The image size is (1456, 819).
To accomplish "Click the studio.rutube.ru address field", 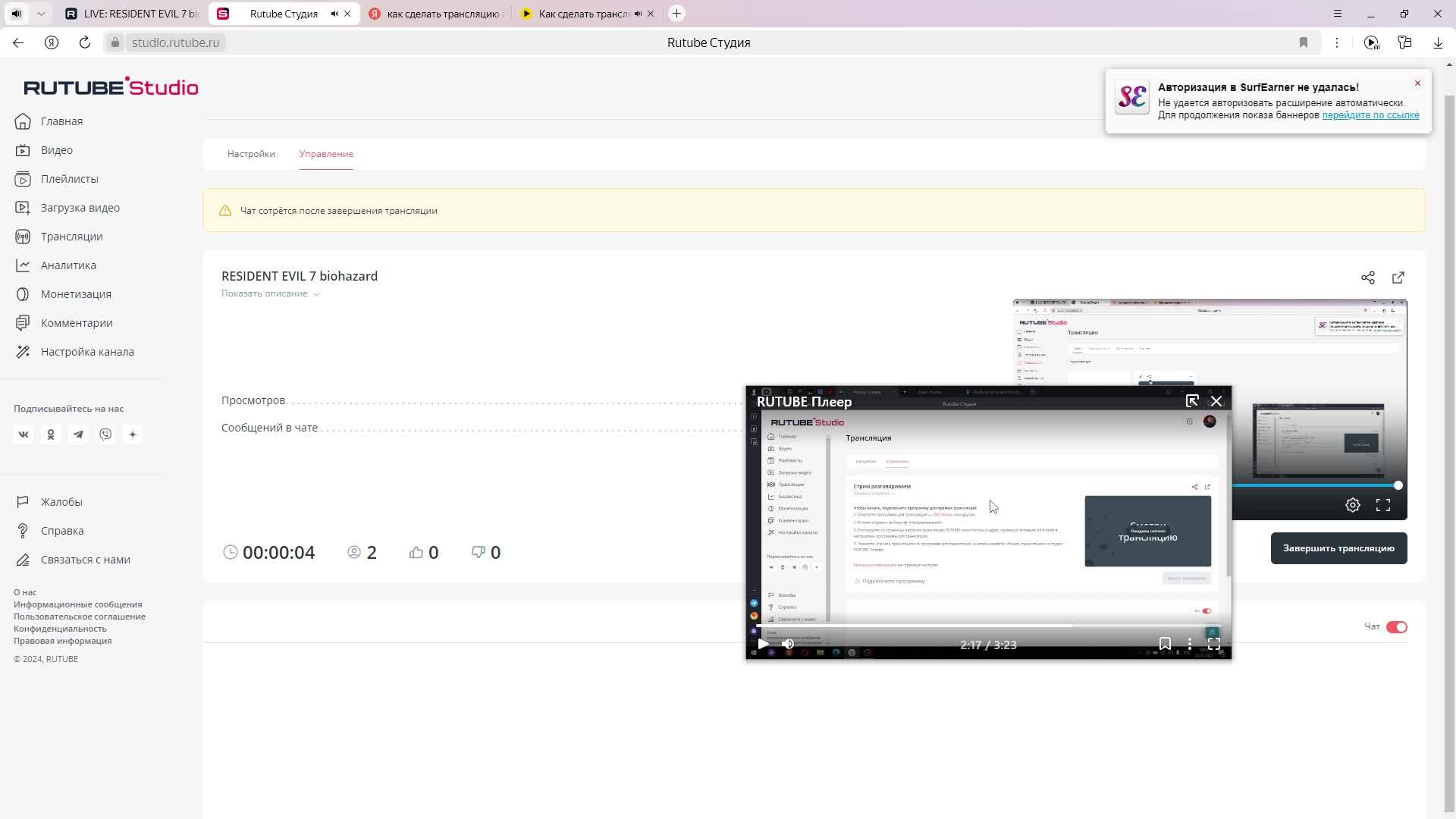I will [x=175, y=42].
